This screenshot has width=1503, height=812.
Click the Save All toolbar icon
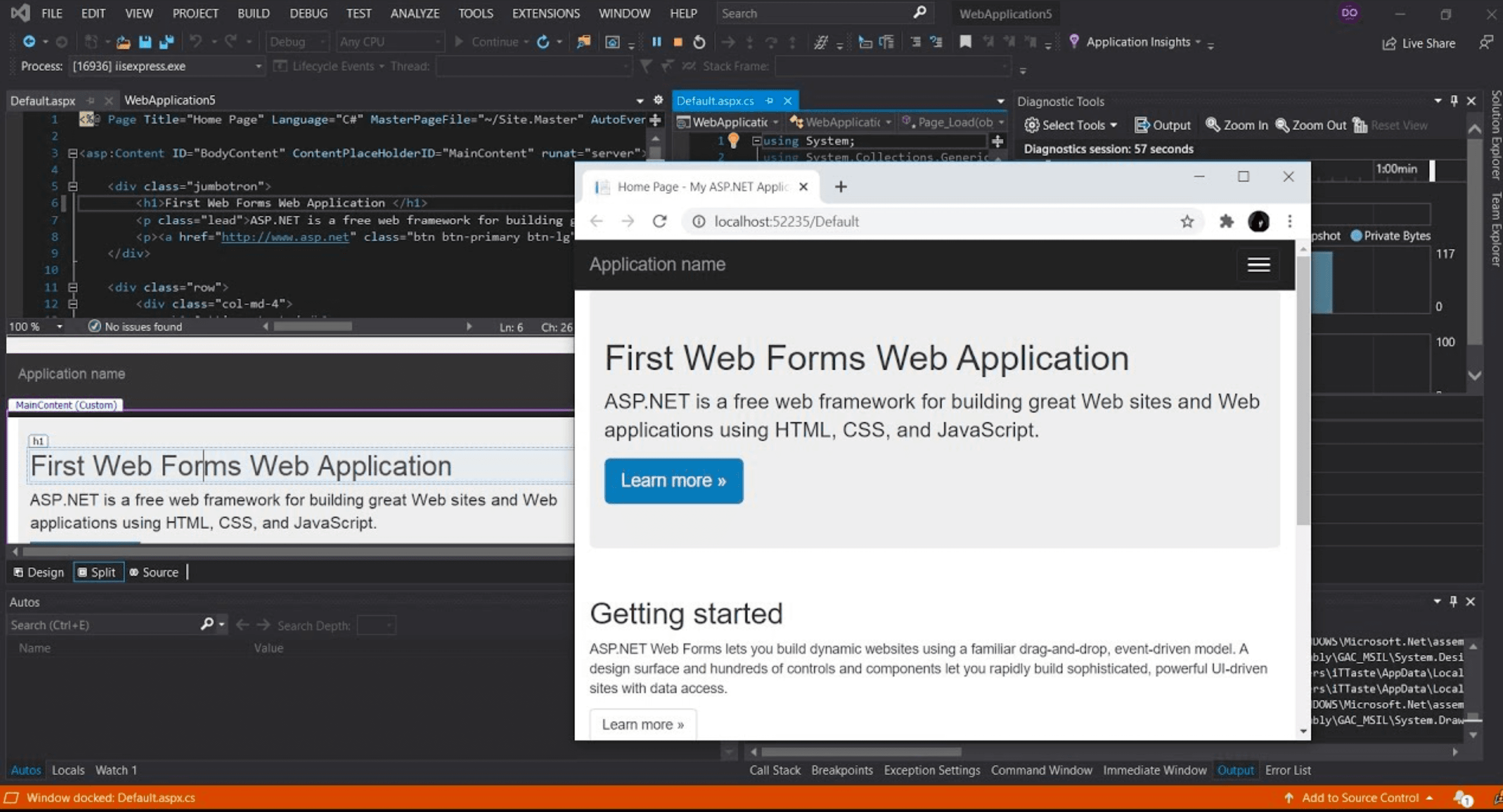(167, 42)
